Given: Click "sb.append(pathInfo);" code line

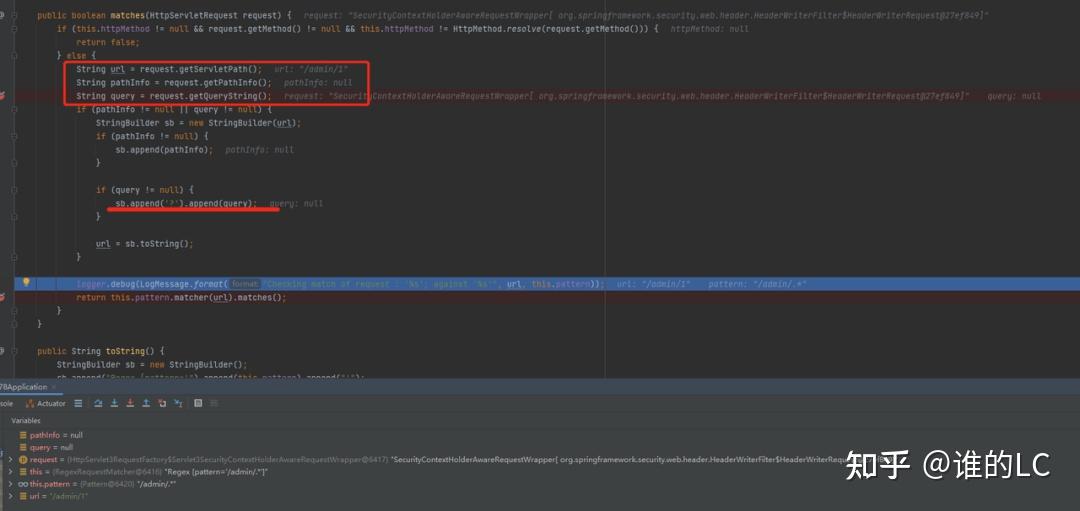Looking at the screenshot, I should click(164, 149).
